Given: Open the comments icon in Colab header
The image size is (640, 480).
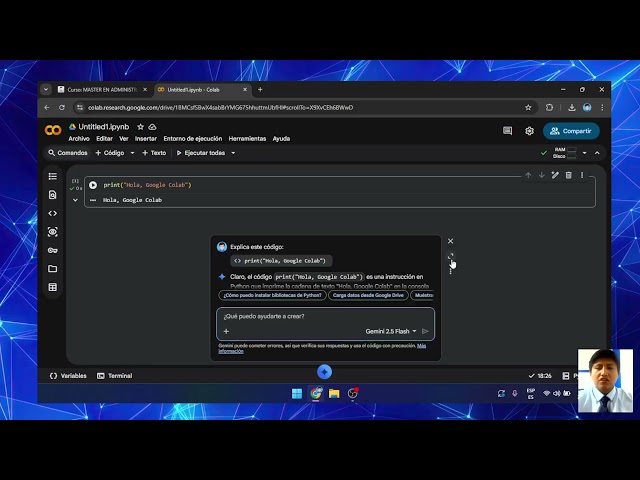Looking at the screenshot, I should point(507,131).
